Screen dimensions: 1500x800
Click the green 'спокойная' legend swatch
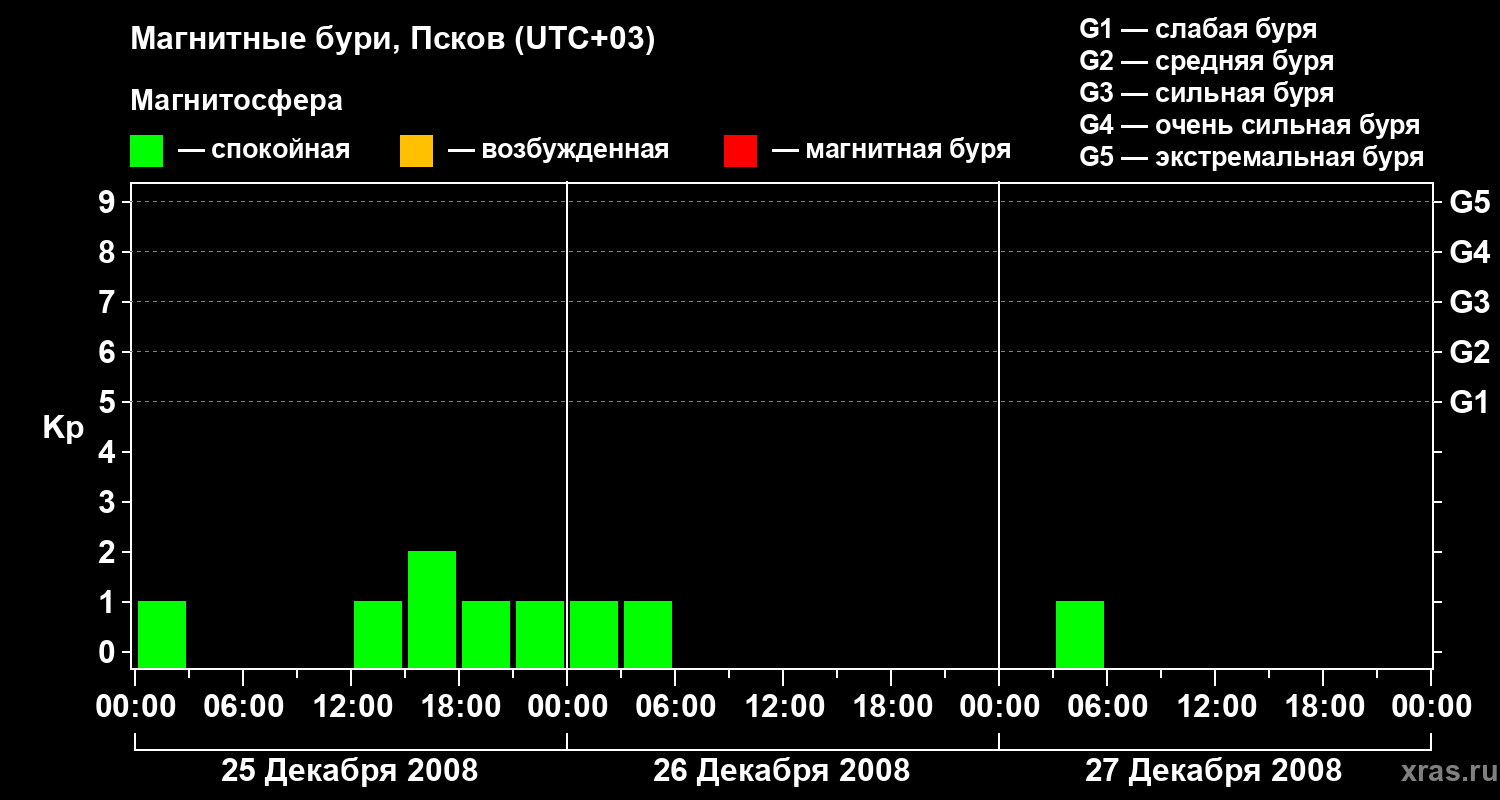(146, 151)
